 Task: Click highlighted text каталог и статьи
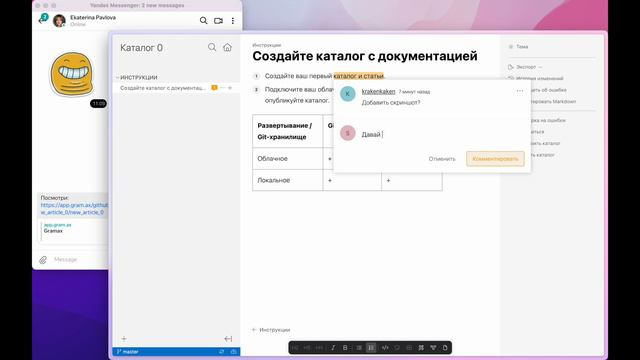point(358,76)
